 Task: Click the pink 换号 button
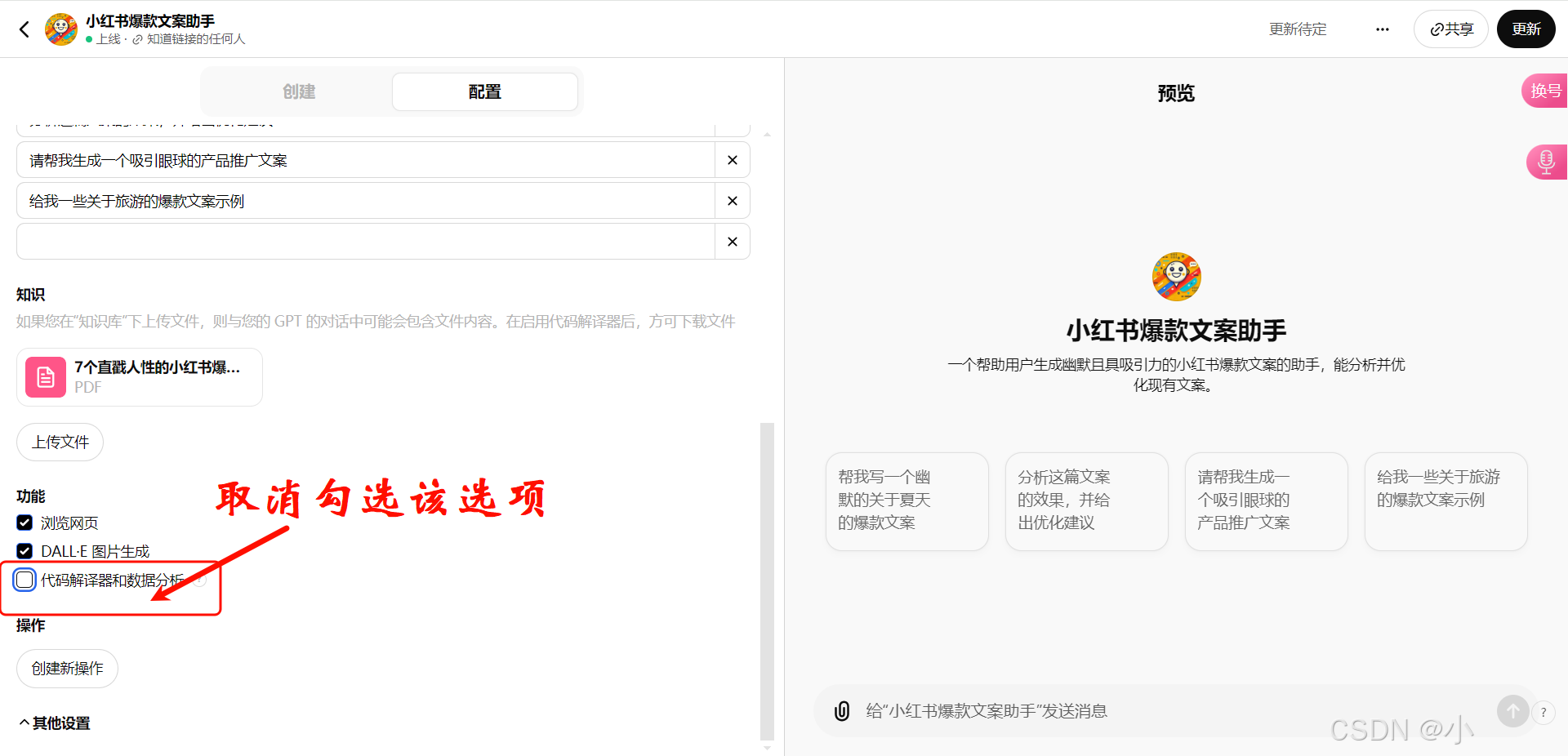[1545, 91]
